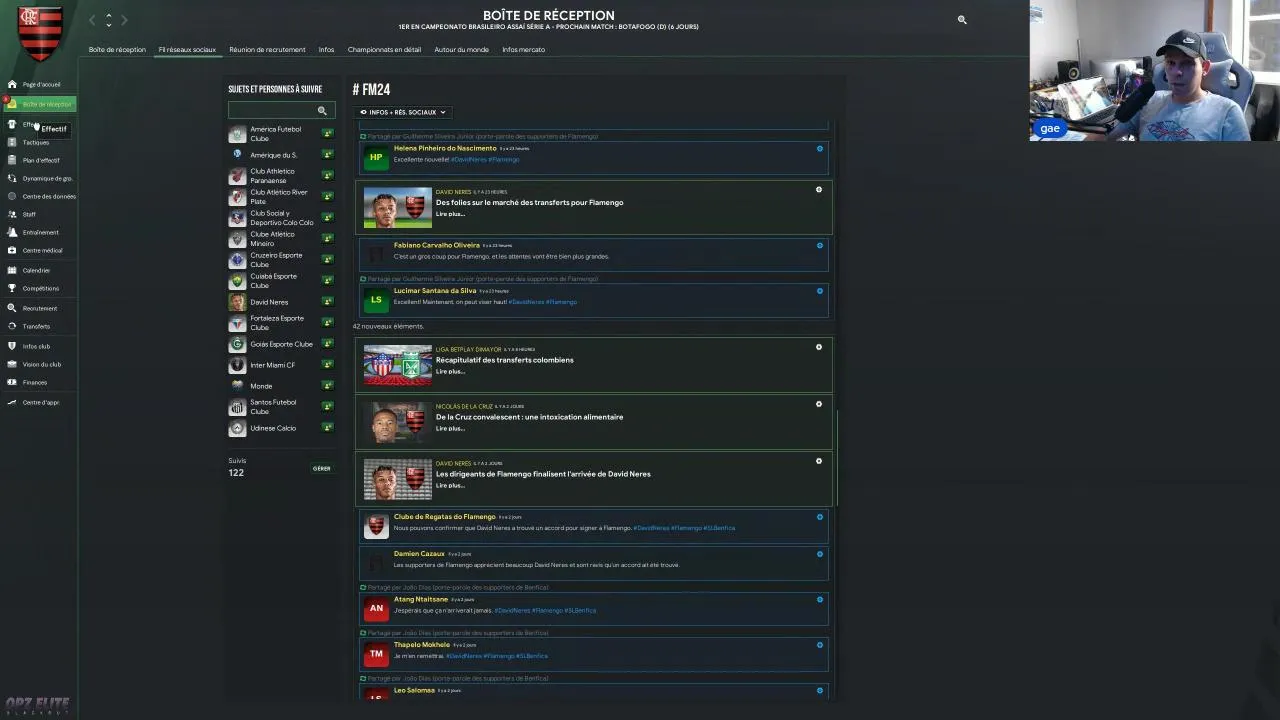Select Fil réseaux sociaux tab

point(187,49)
